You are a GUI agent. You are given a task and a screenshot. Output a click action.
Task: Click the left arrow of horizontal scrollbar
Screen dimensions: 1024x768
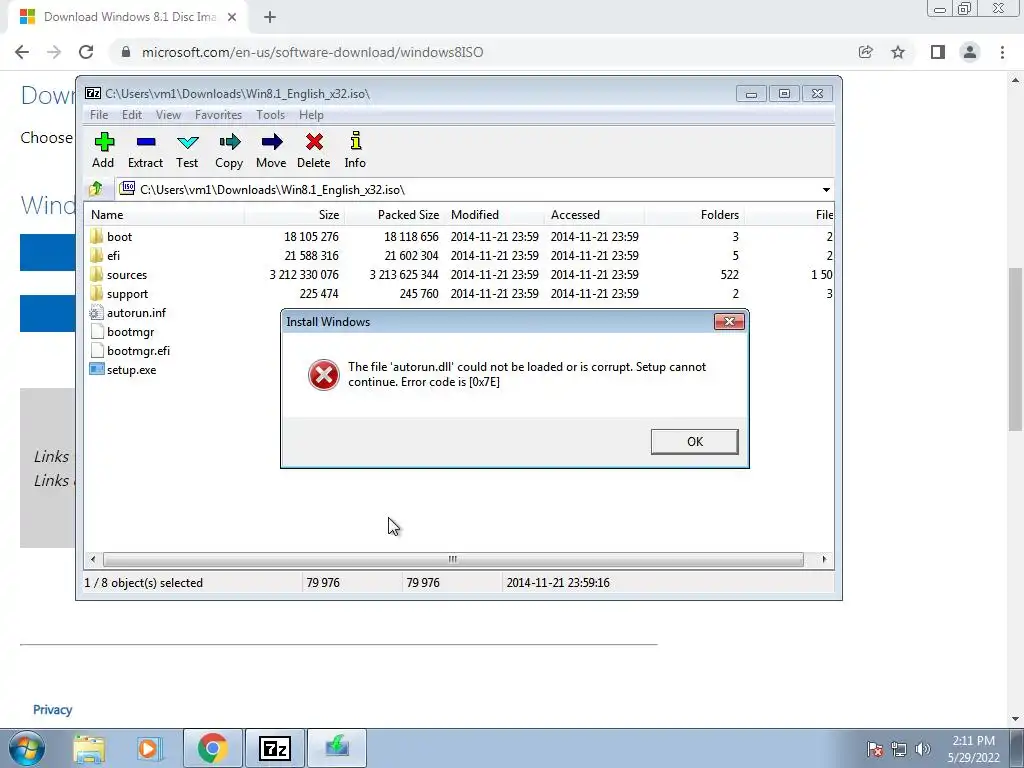93,560
